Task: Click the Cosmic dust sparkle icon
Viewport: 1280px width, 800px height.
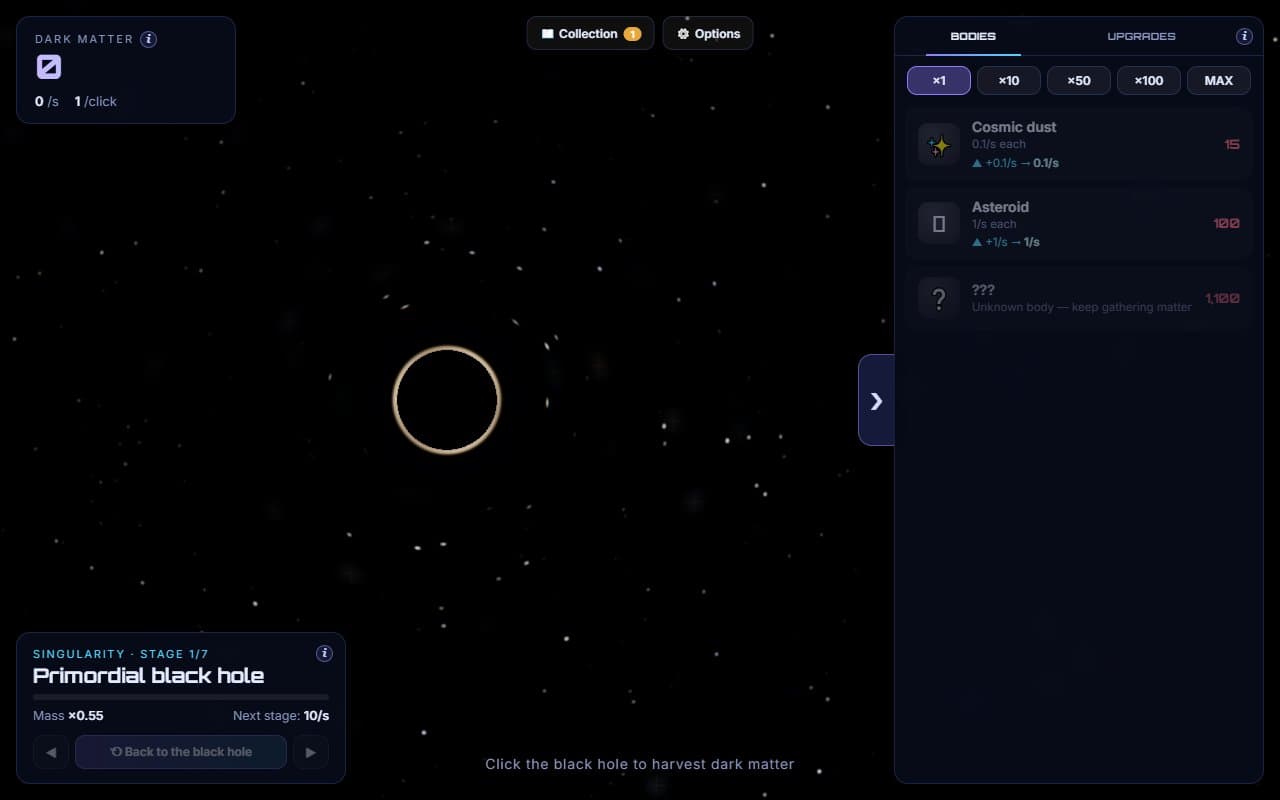Action: pyautogui.click(x=939, y=144)
